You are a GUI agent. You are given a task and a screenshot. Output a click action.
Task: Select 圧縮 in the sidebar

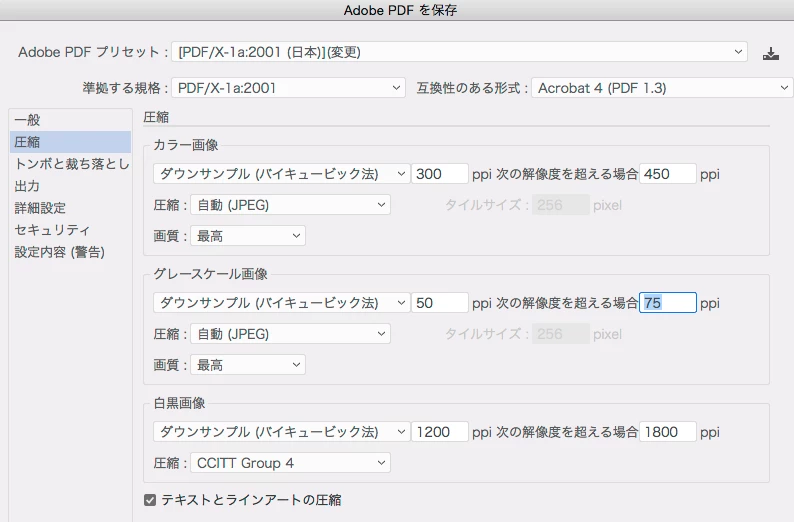pos(70,142)
